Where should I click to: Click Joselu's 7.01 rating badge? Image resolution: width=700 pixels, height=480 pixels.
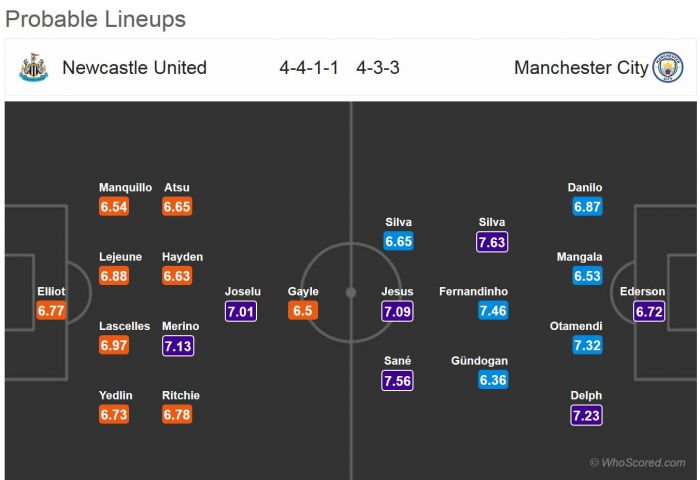coord(242,311)
